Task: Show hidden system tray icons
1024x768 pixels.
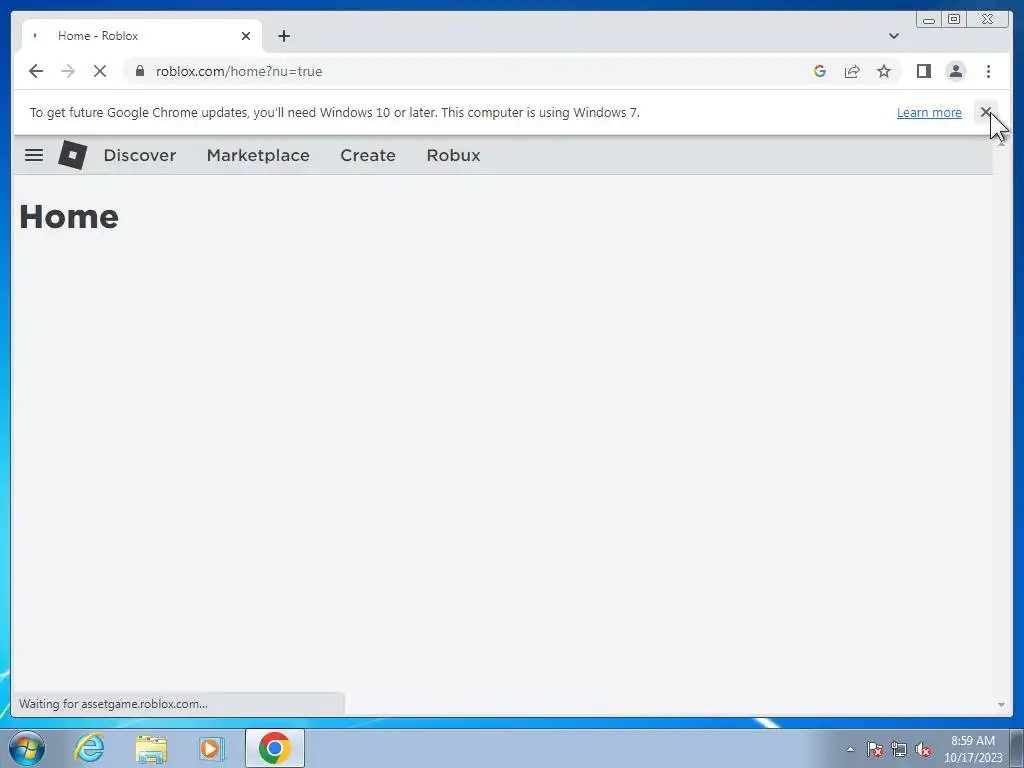Action: [850, 749]
